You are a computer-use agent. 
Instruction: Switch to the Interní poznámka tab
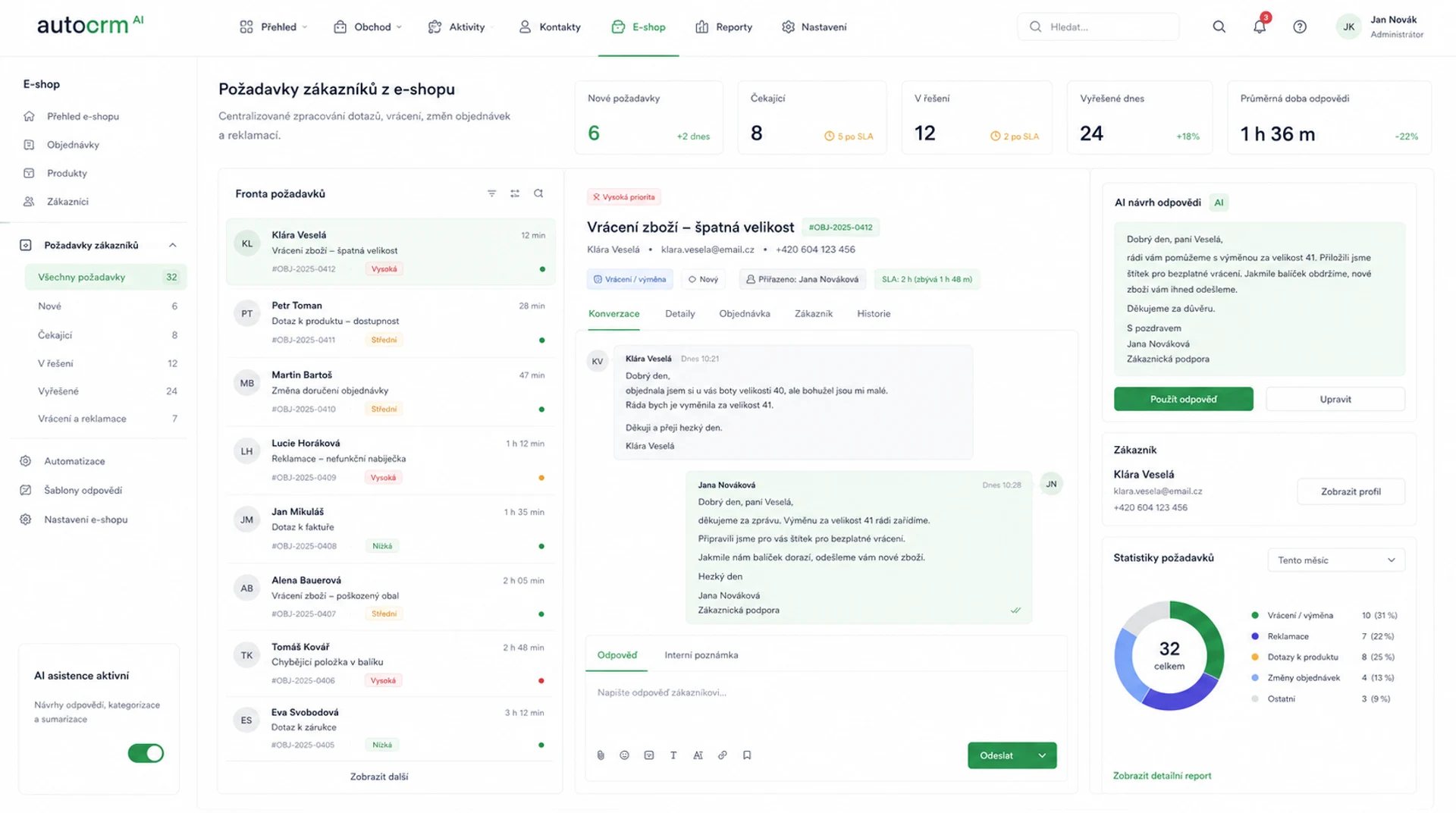click(701, 655)
